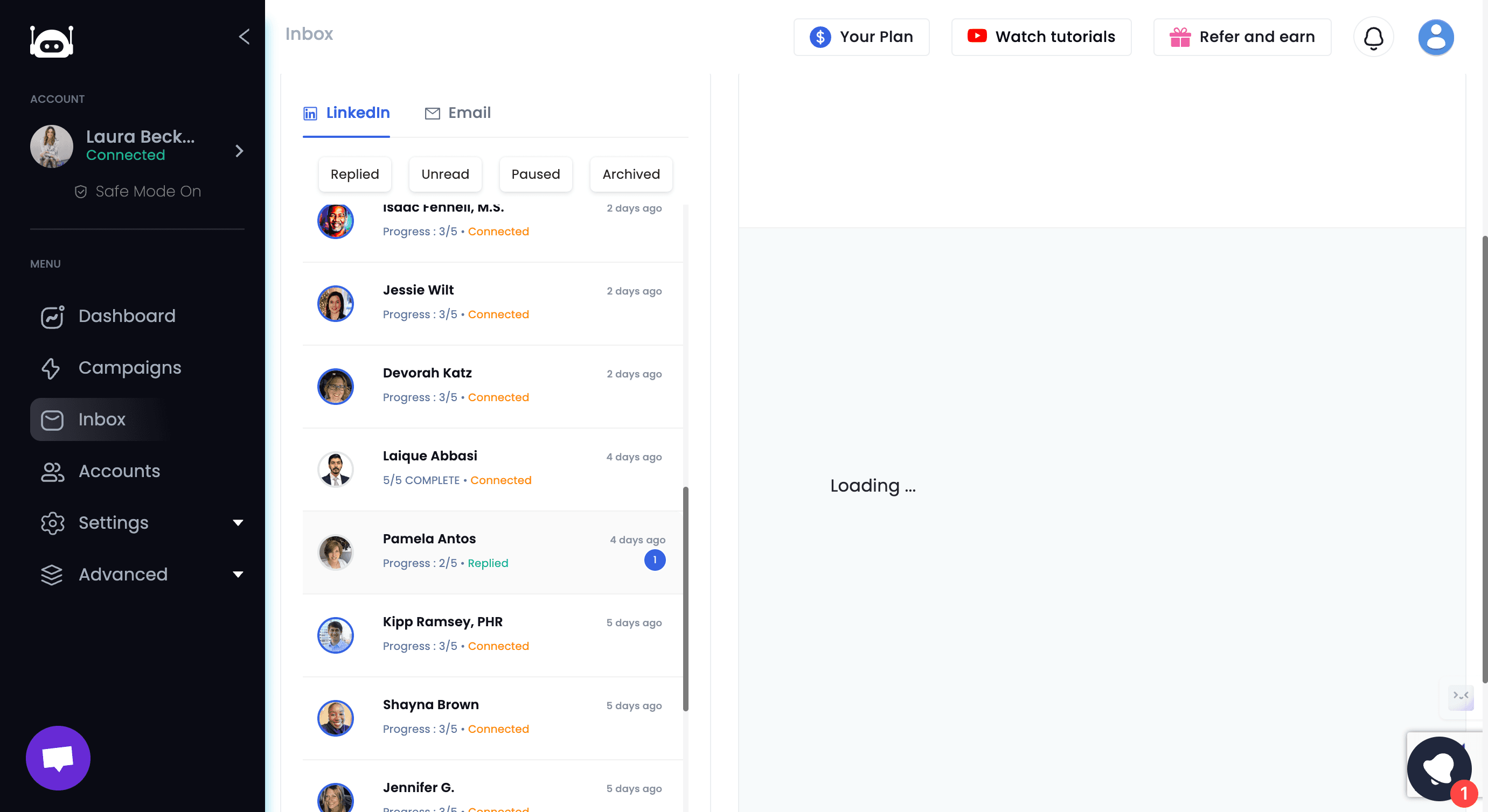Open Laique Abbasi conversation
The width and height of the screenshot is (1488, 812).
click(x=493, y=470)
